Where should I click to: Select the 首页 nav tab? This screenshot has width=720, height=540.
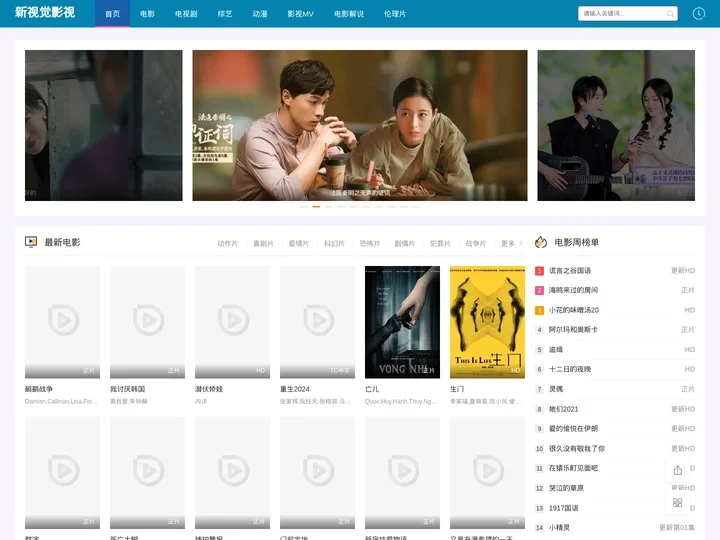pyautogui.click(x=112, y=14)
